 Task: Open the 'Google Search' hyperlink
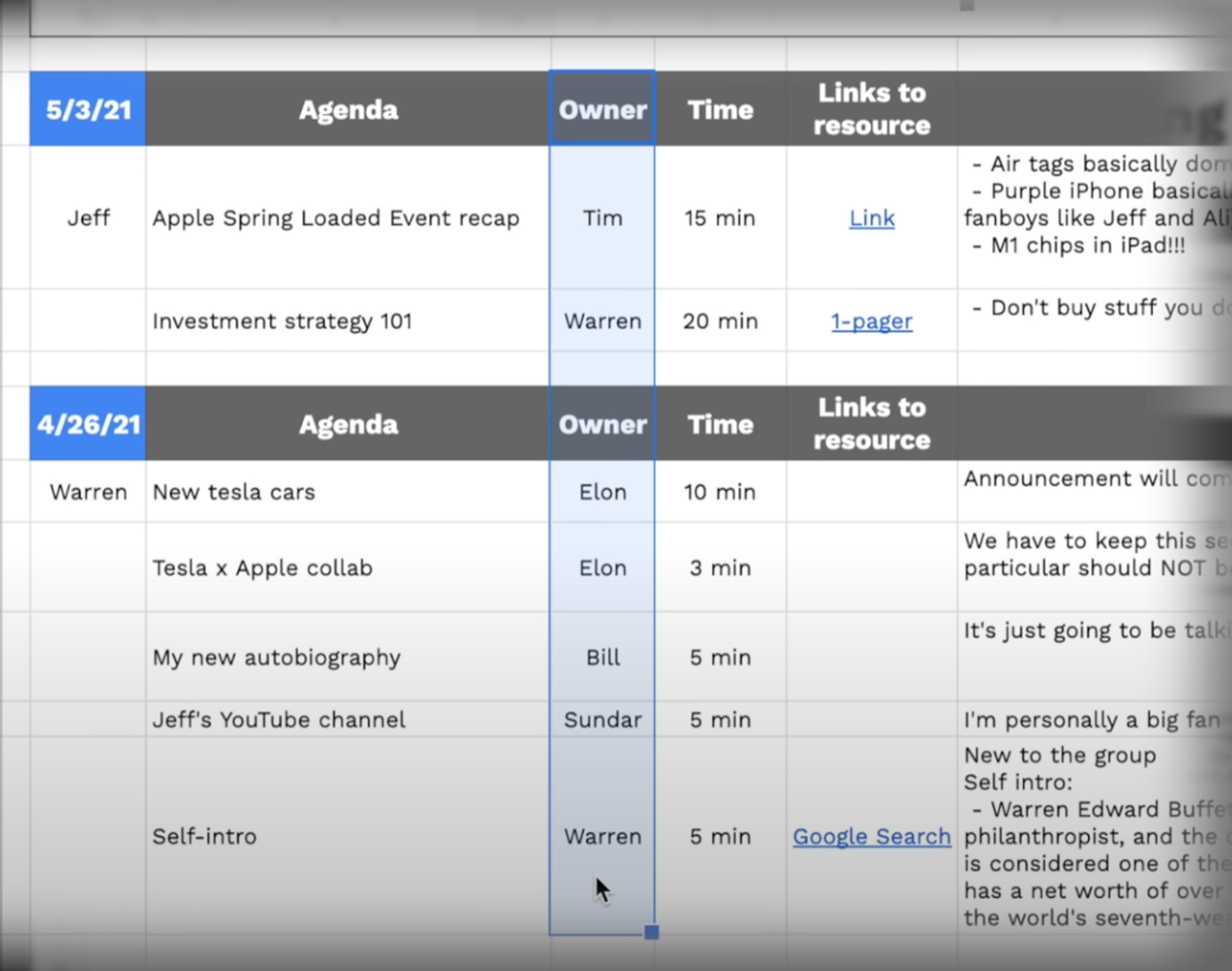(872, 836)
